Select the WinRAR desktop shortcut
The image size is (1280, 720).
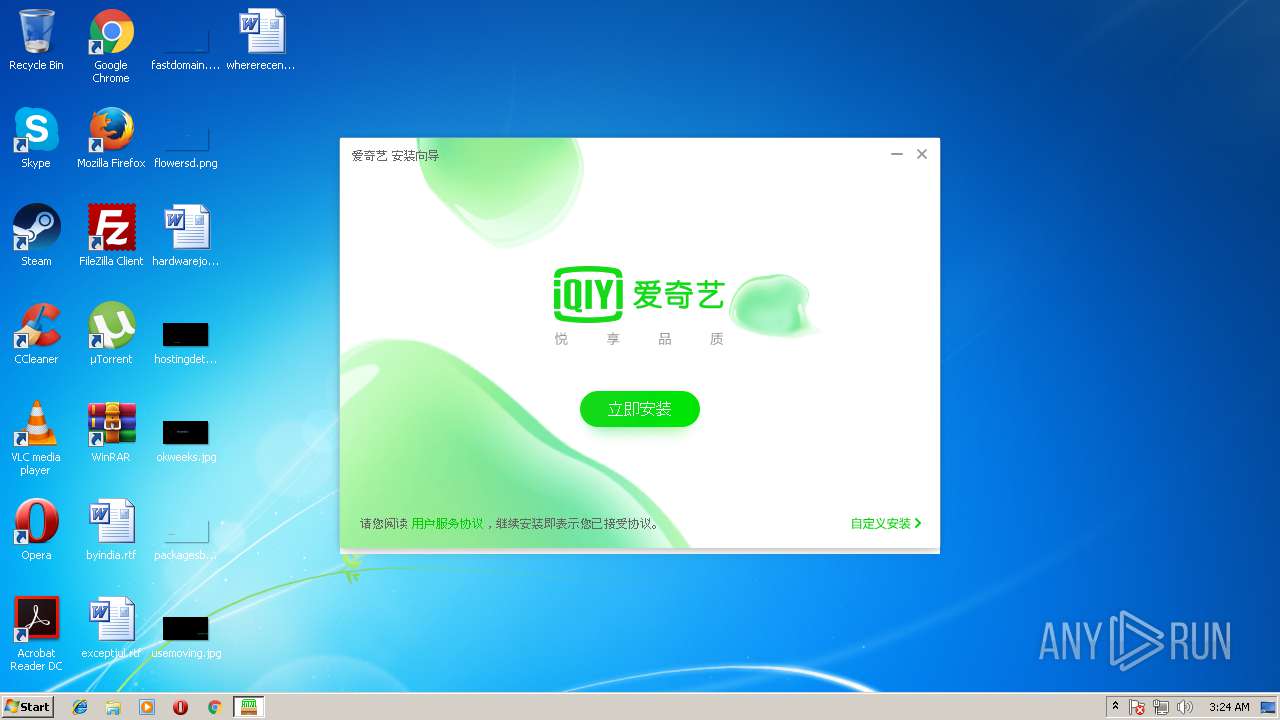tap(111, 432)
